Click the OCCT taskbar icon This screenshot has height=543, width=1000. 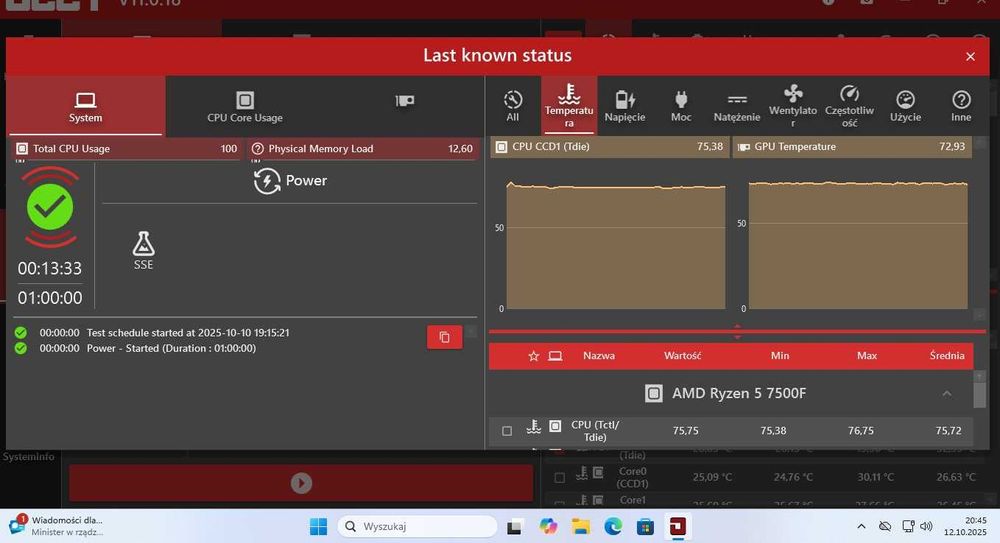(x=677, y=526)
